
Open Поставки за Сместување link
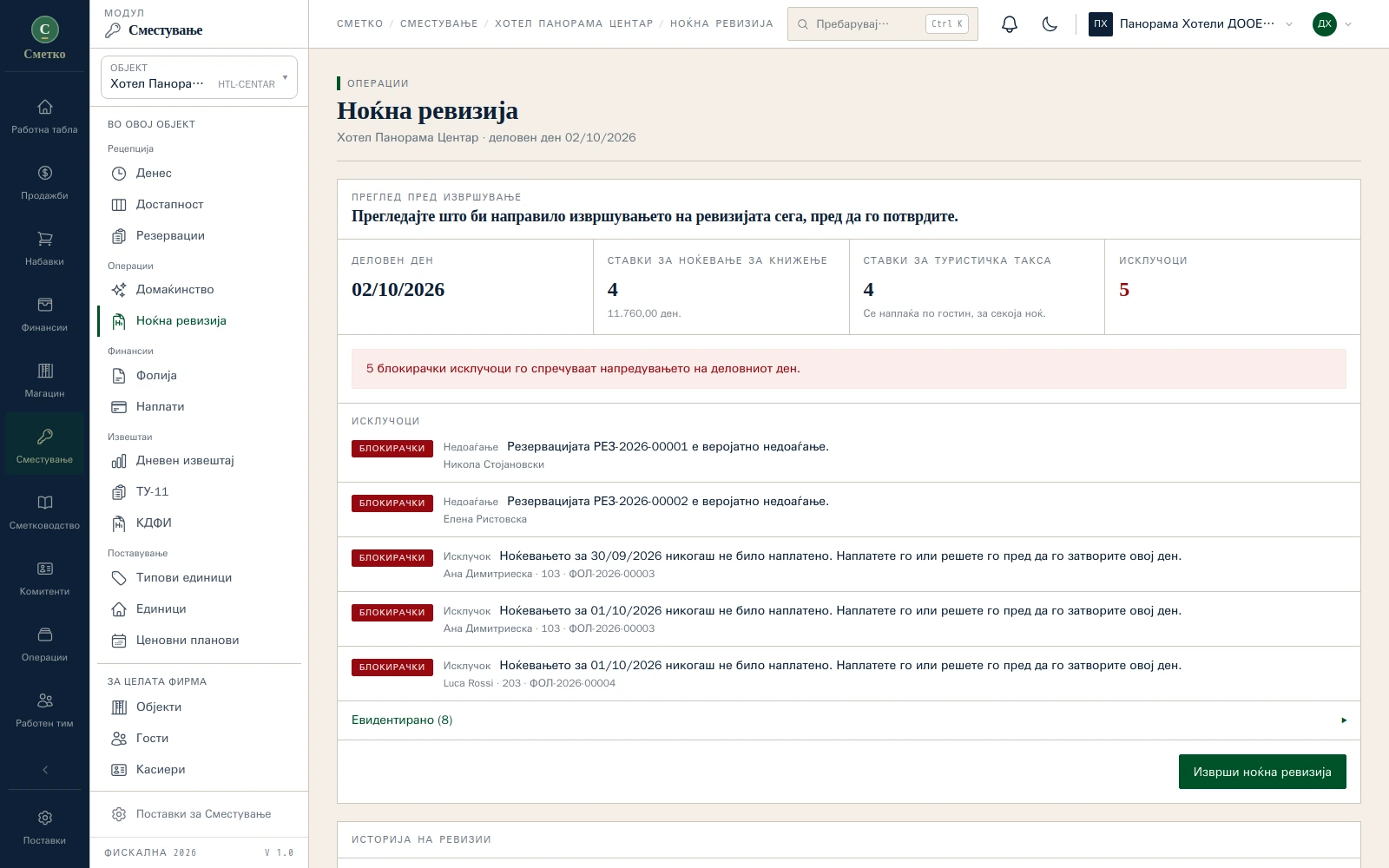pos(199,814)
